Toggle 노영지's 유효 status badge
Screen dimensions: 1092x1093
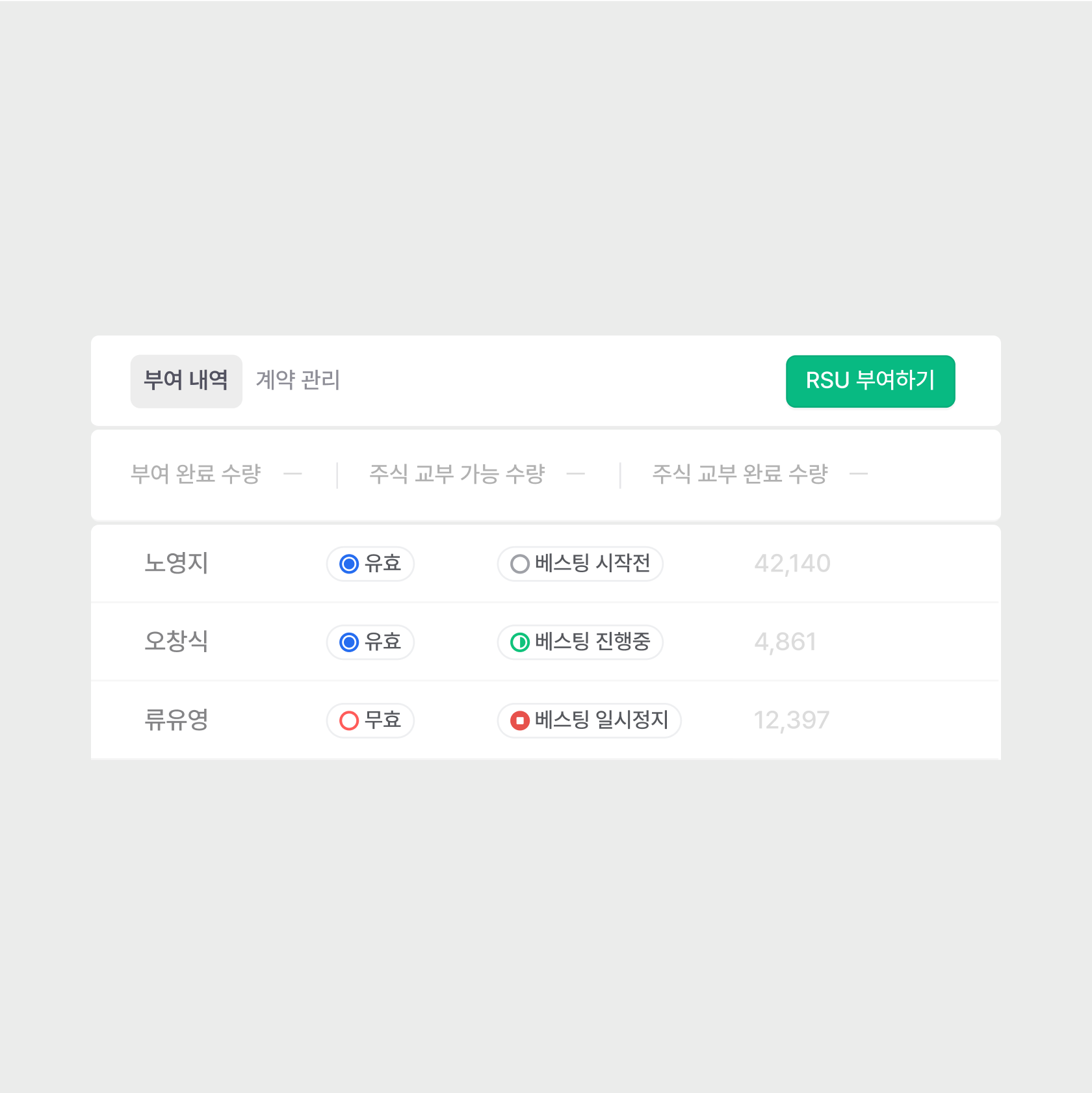click(370, 564)
